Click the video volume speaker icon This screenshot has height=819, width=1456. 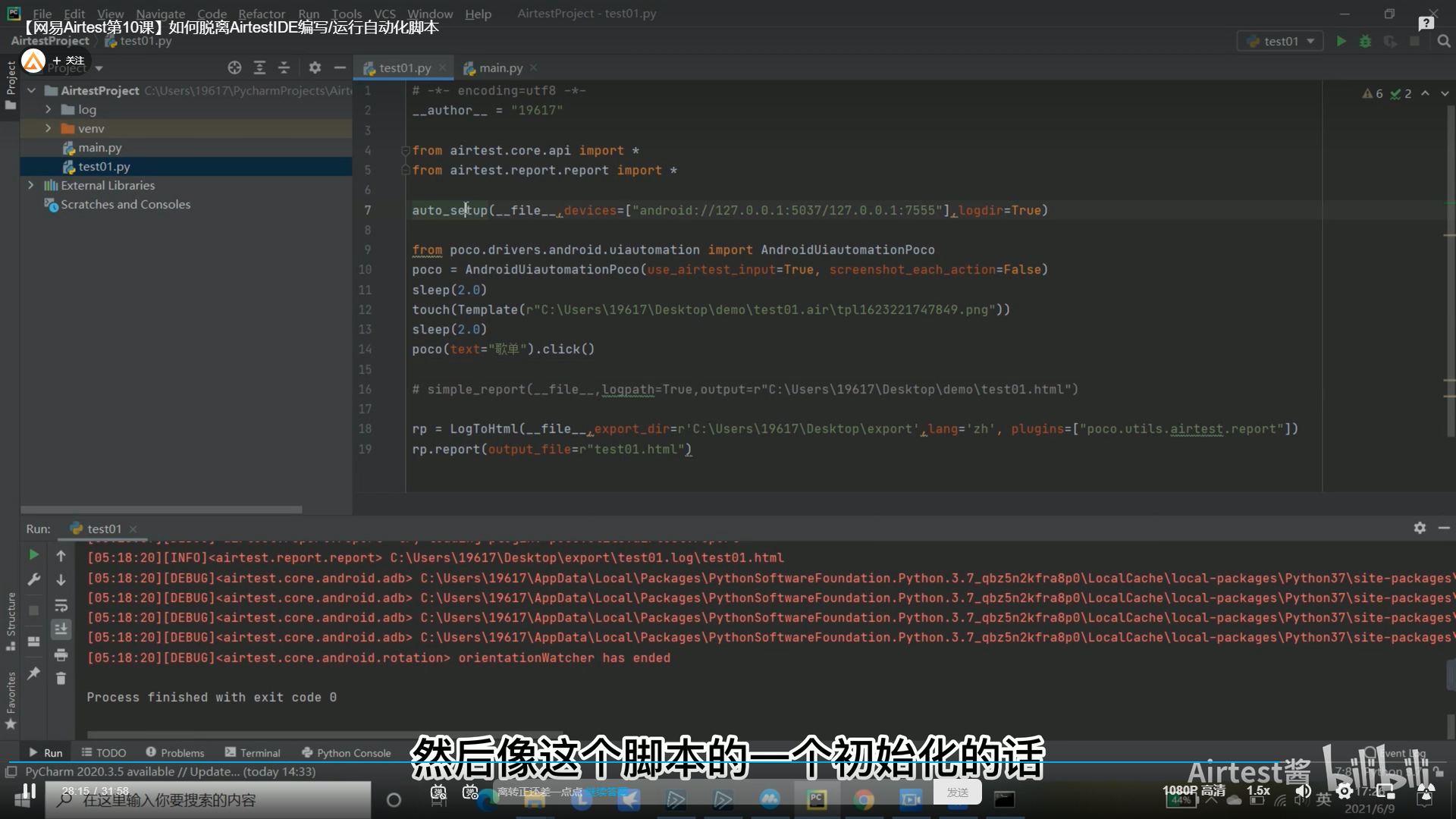(x=1303, y=792)
